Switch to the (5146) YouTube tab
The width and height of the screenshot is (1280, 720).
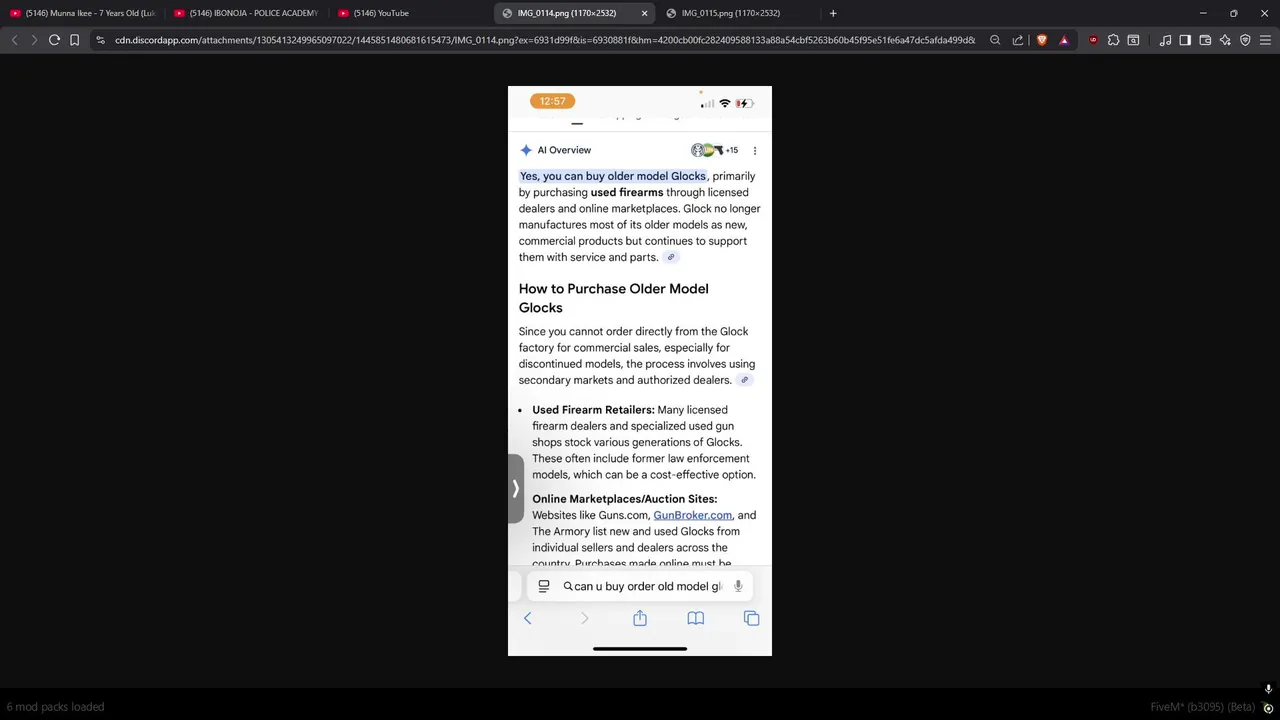[x=411, y=13]
